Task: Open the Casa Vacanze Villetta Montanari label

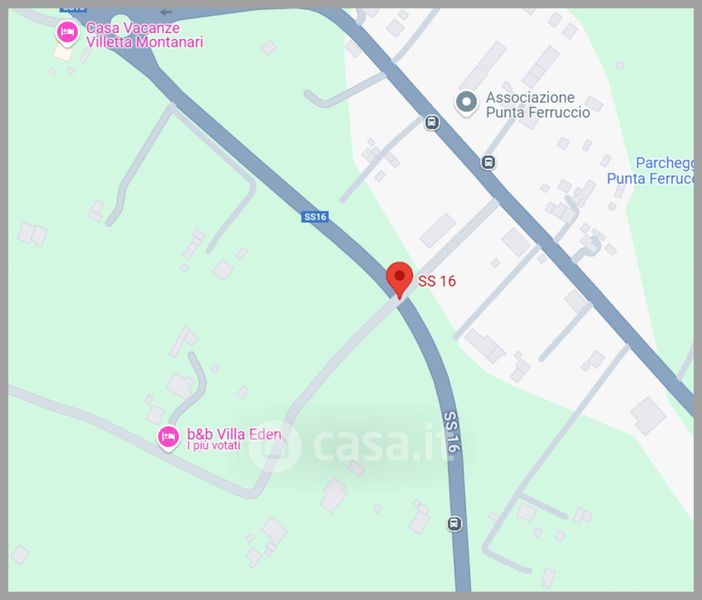Action: point(144,35)
